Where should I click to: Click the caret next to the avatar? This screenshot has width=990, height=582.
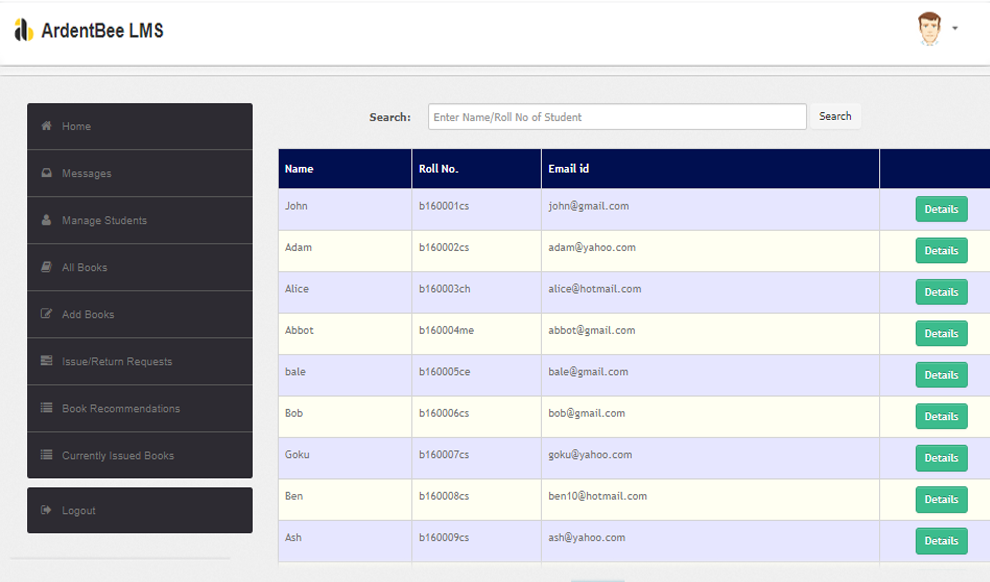point(955,29)
